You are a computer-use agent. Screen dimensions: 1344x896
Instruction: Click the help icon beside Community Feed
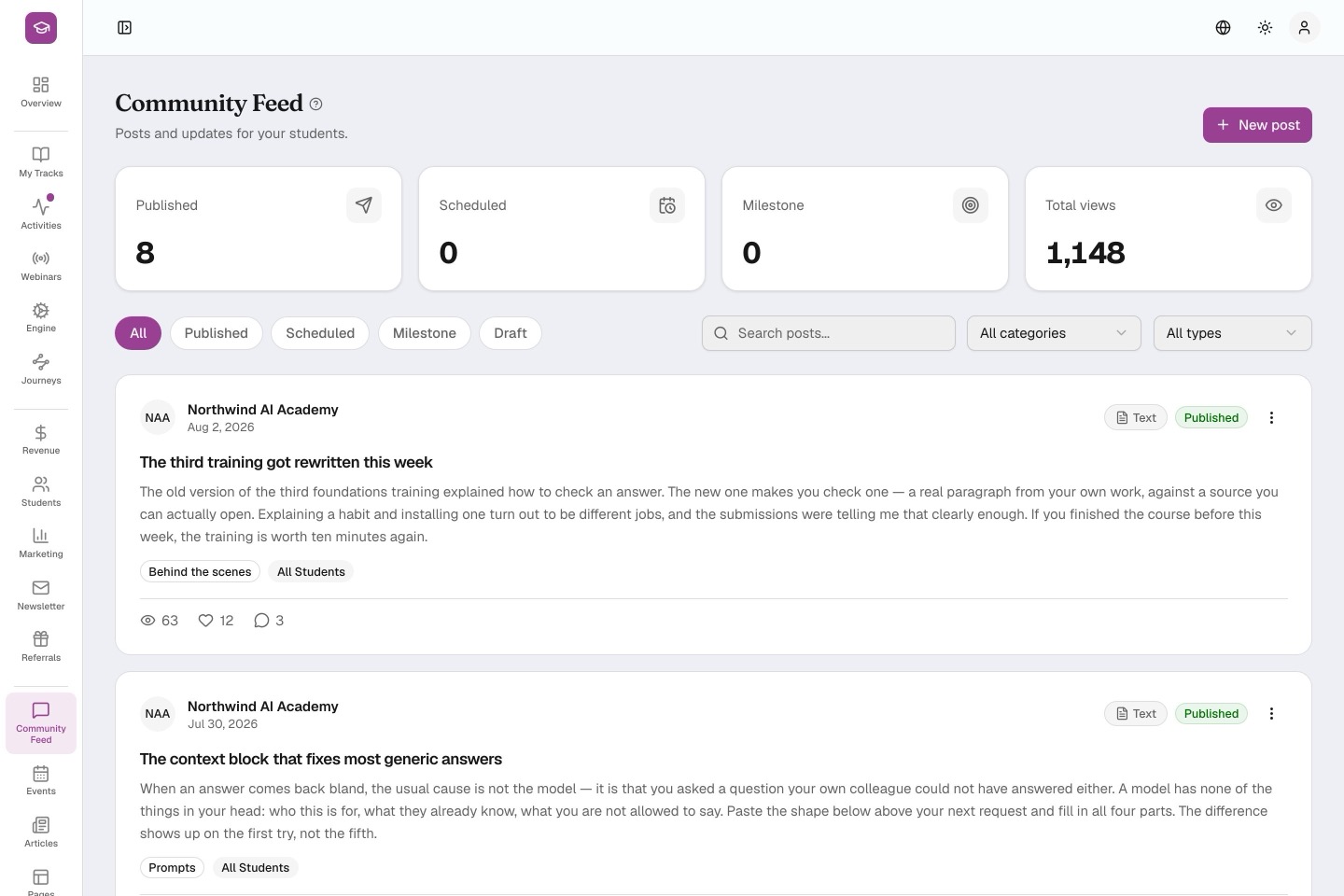pyautogui.click(x=315, y=104)
